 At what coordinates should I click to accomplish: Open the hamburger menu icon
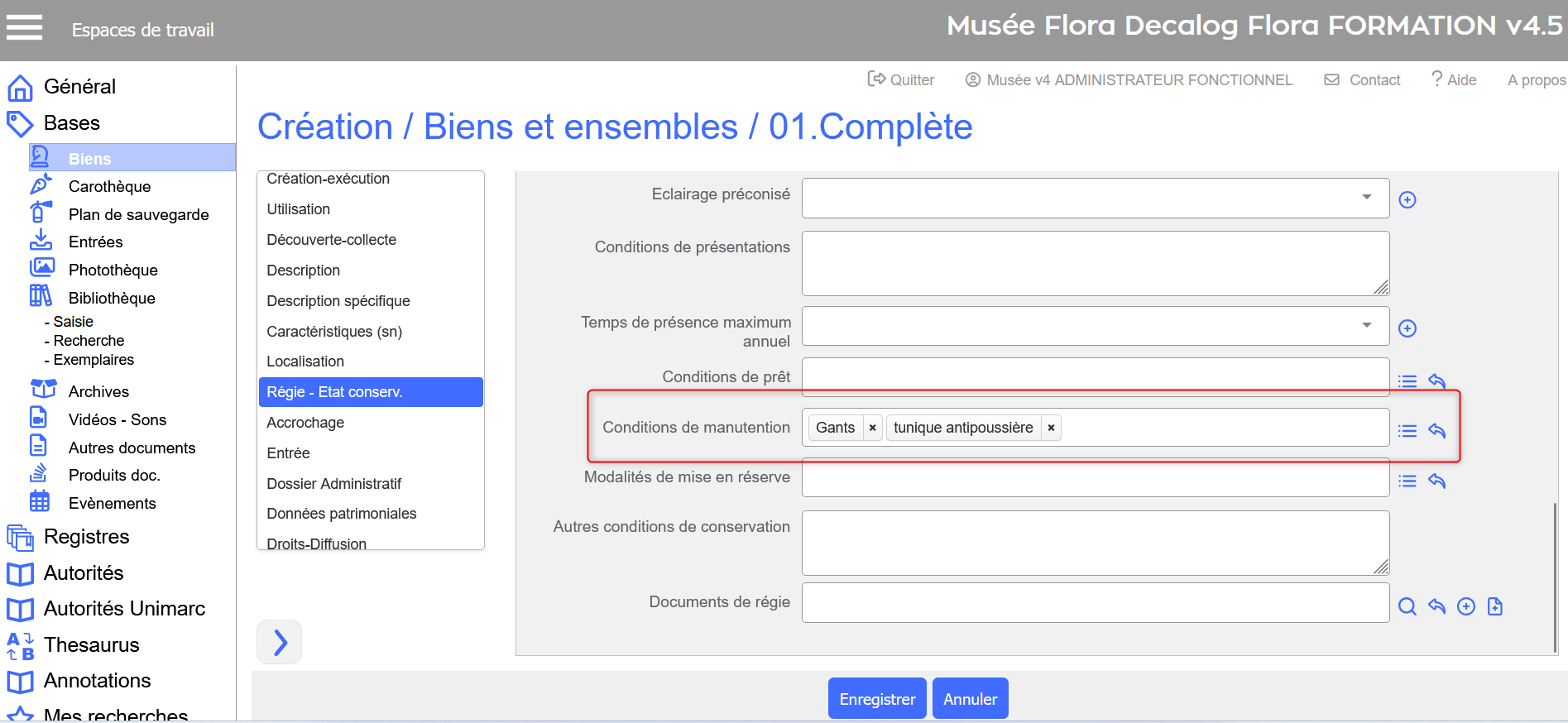tap(24, 28)
